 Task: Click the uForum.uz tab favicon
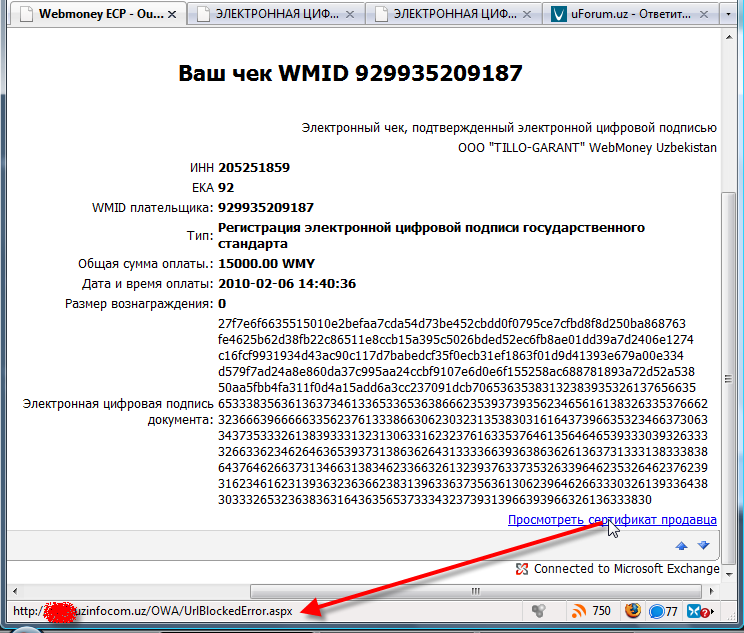click(559, 14)
